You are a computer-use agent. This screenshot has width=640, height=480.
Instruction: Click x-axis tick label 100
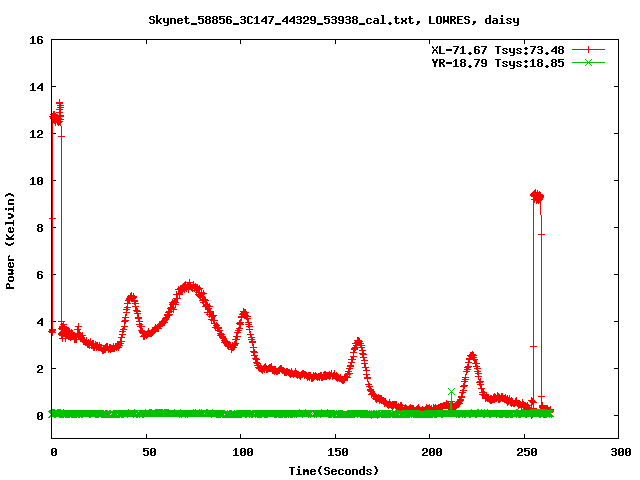pyautogui.click(x=242, y=452)
